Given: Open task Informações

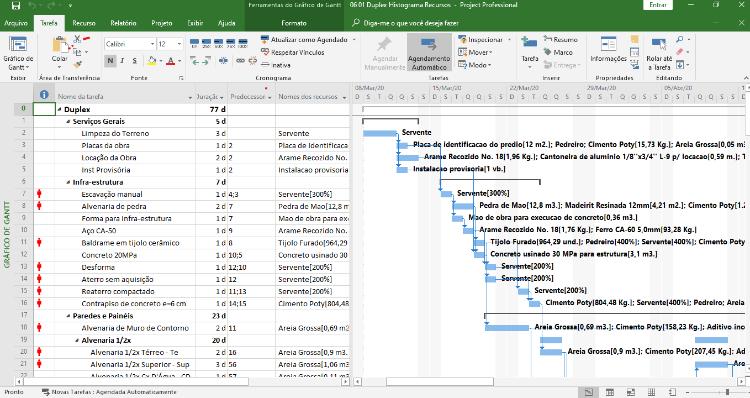Looking at the screenshot, I should point(608,50).
